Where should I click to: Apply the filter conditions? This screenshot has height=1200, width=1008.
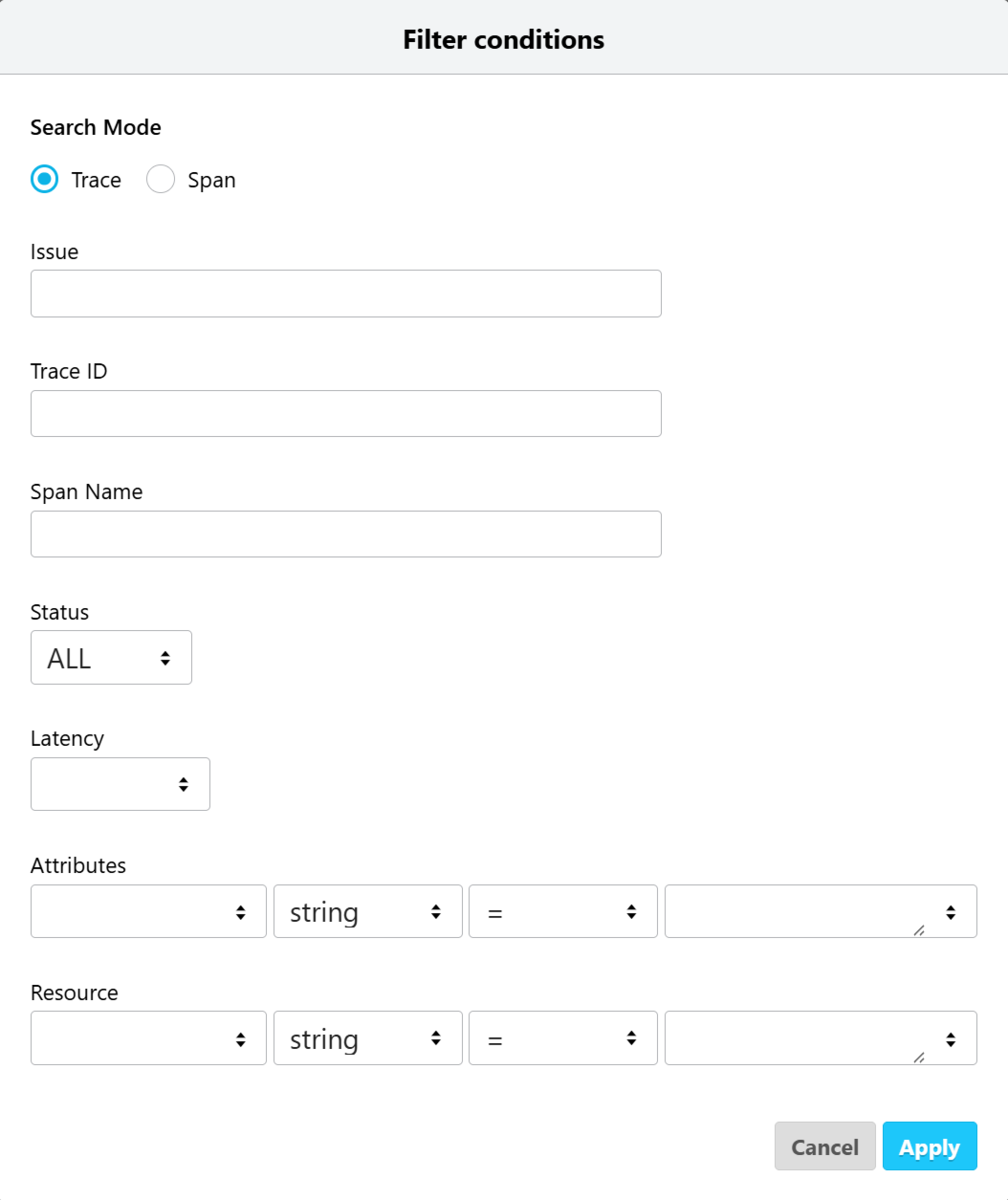(929, 1146)
